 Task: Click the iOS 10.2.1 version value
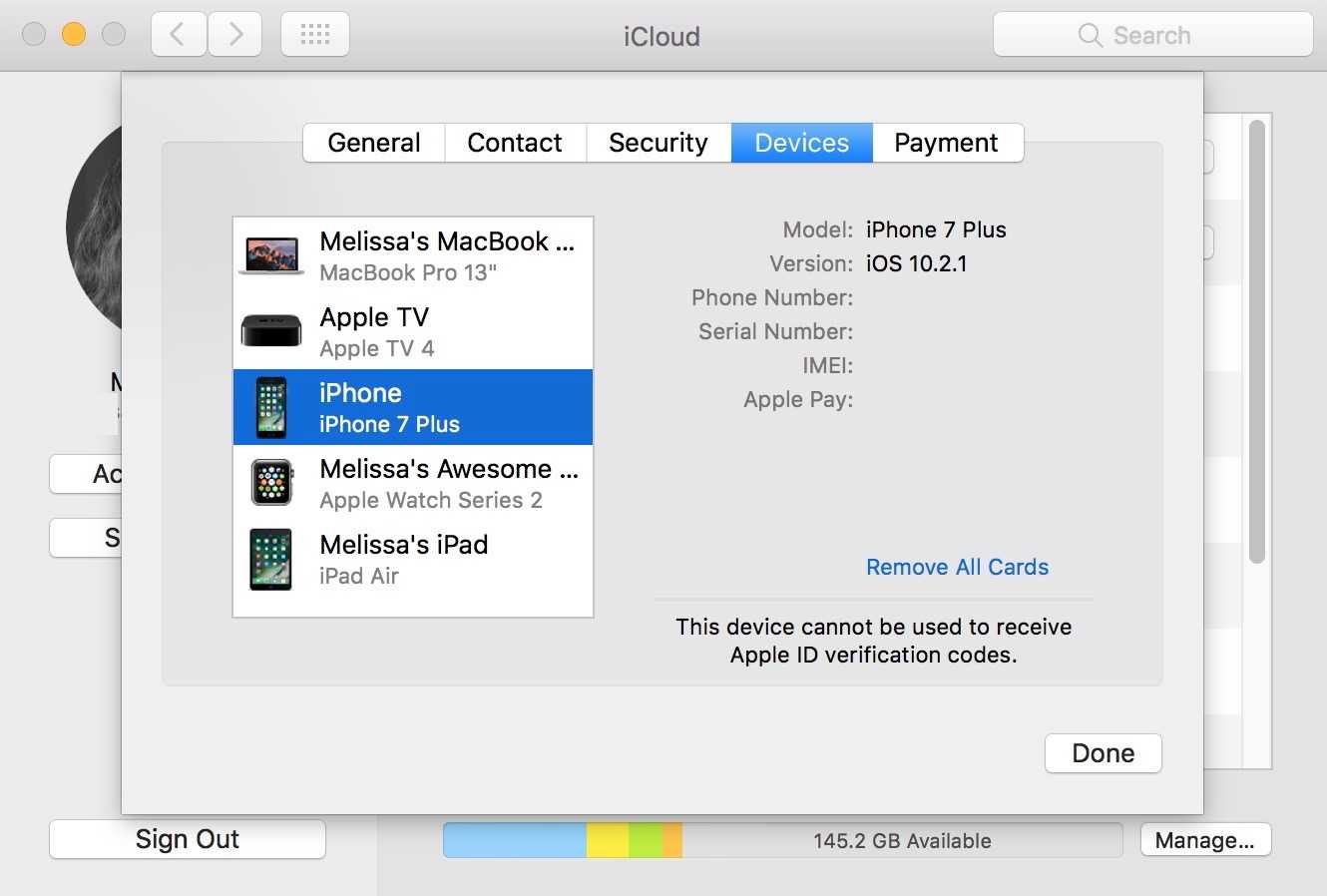click(x=917, y=263)
